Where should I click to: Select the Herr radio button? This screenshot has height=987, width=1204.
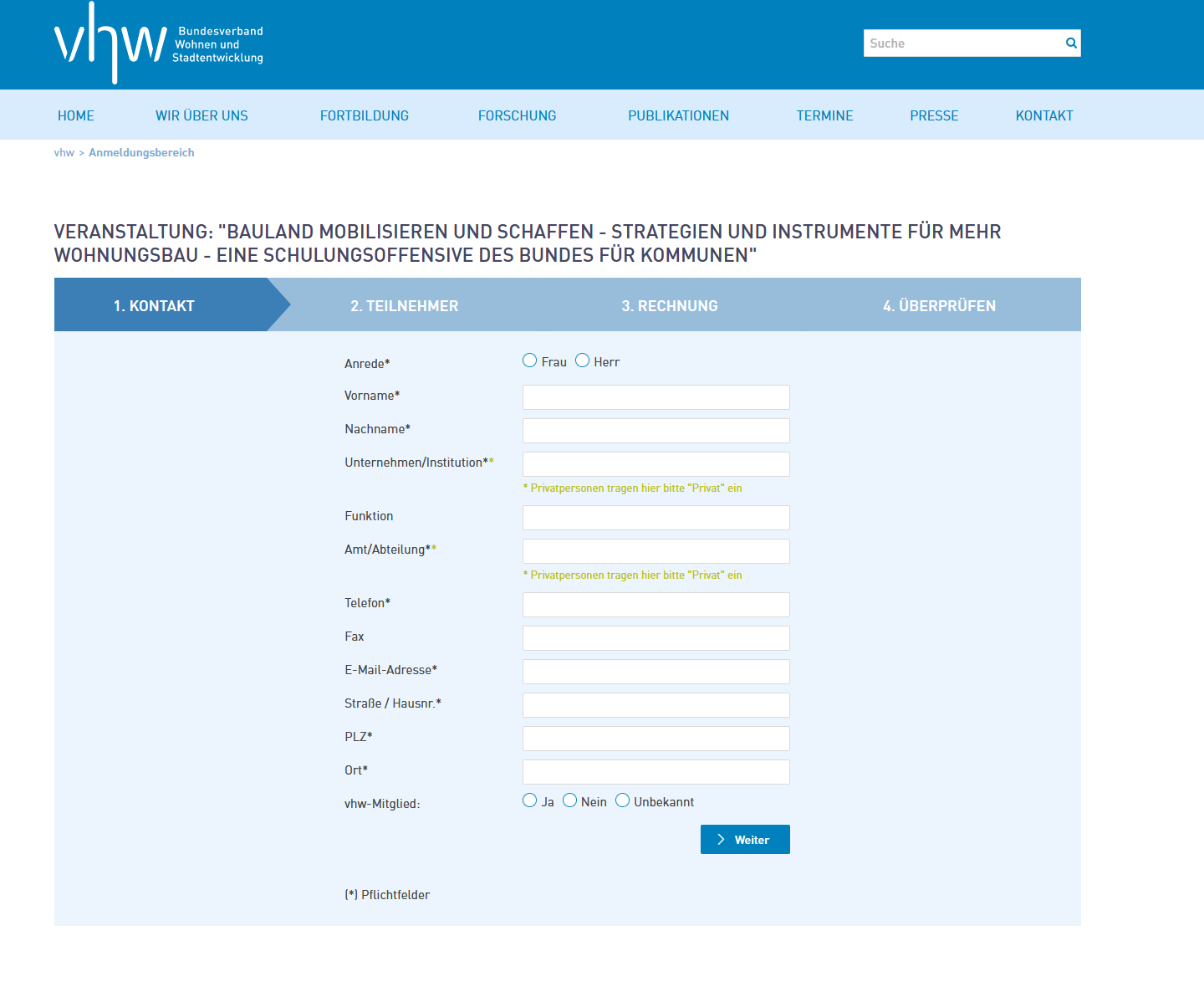tap(583, 361)
